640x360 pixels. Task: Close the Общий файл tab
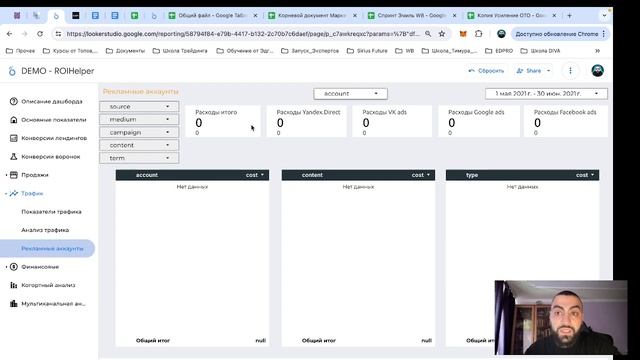(255, 16)
